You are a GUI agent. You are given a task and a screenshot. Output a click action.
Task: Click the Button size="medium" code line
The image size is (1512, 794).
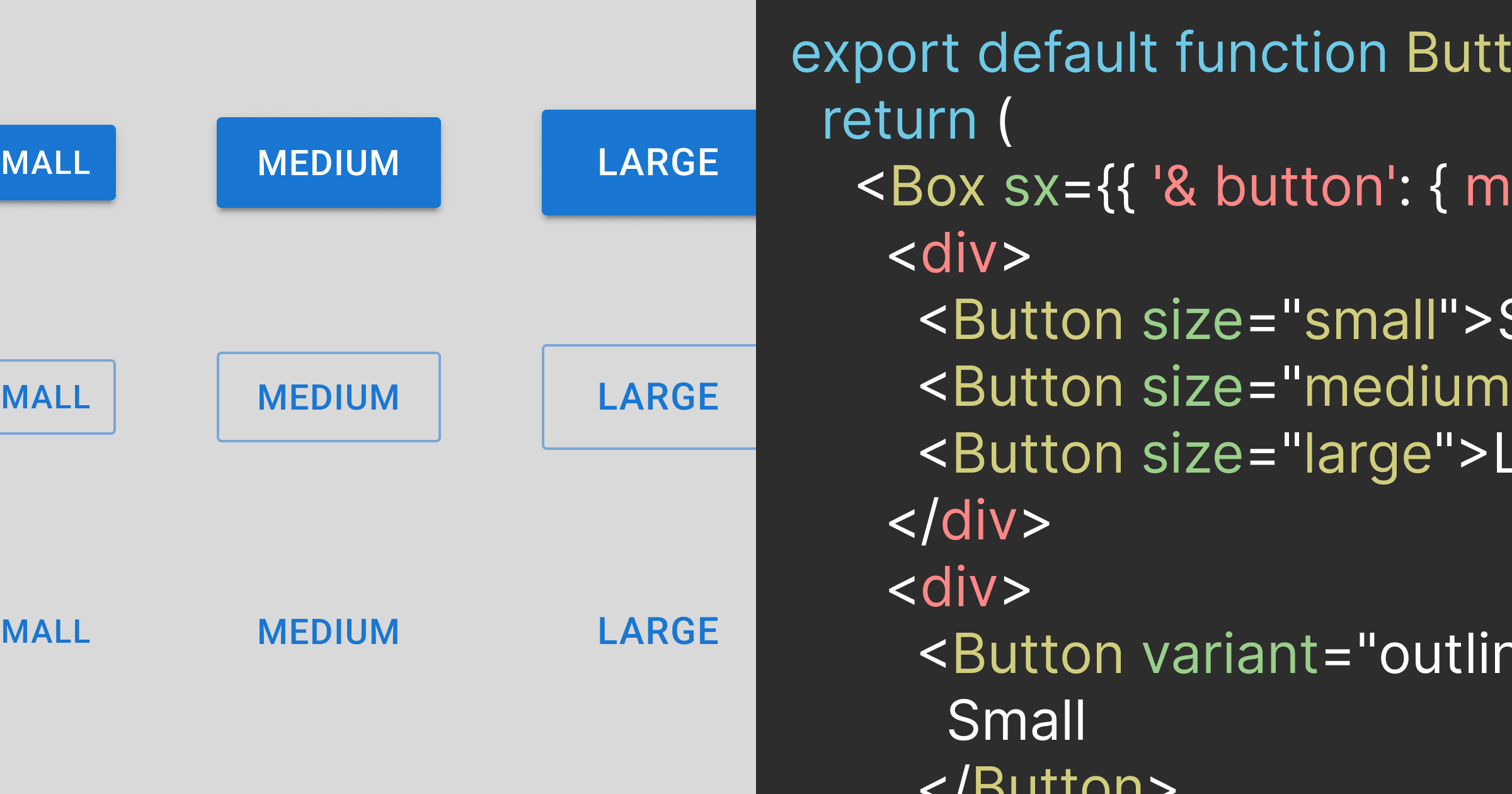pos(1210,388)
